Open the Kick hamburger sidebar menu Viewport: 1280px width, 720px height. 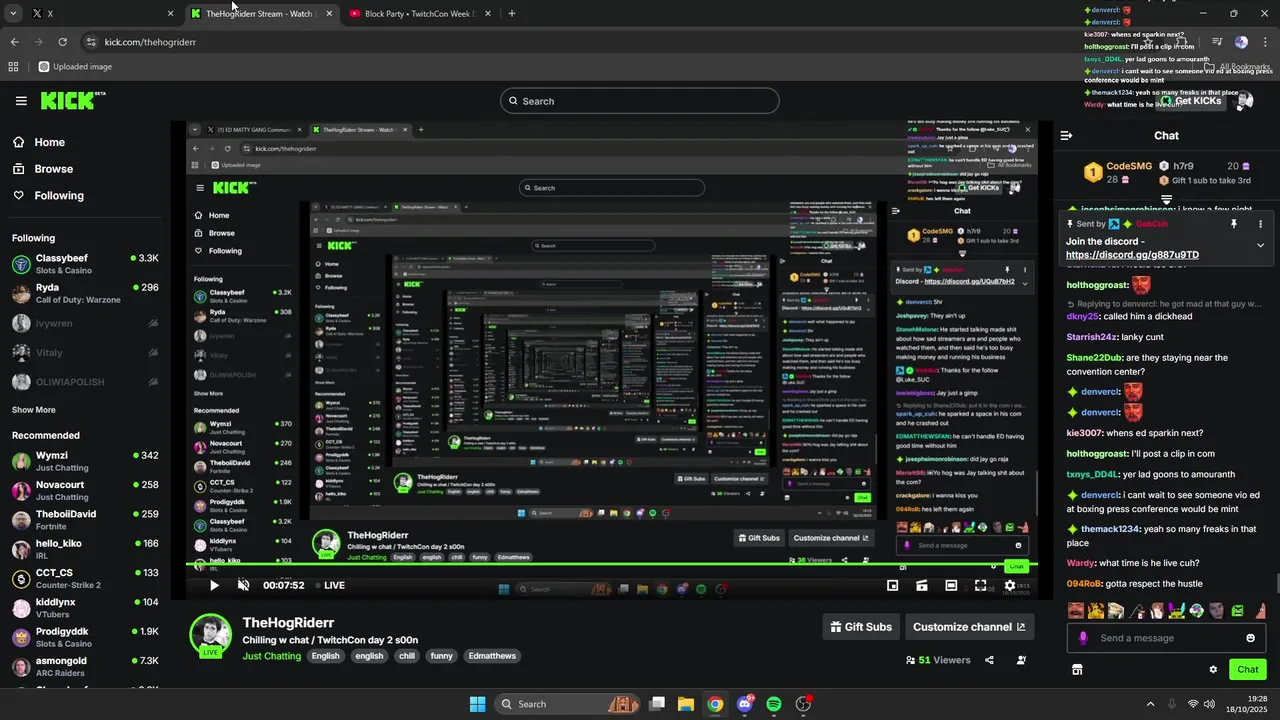(x=21, y=101)
